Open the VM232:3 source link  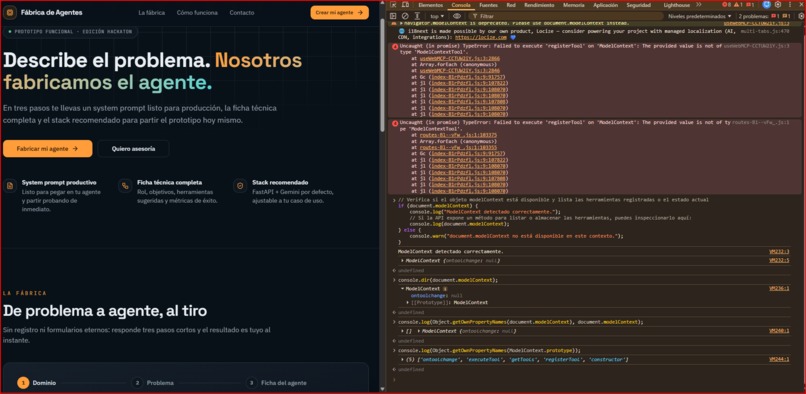[x=779, y=252]
